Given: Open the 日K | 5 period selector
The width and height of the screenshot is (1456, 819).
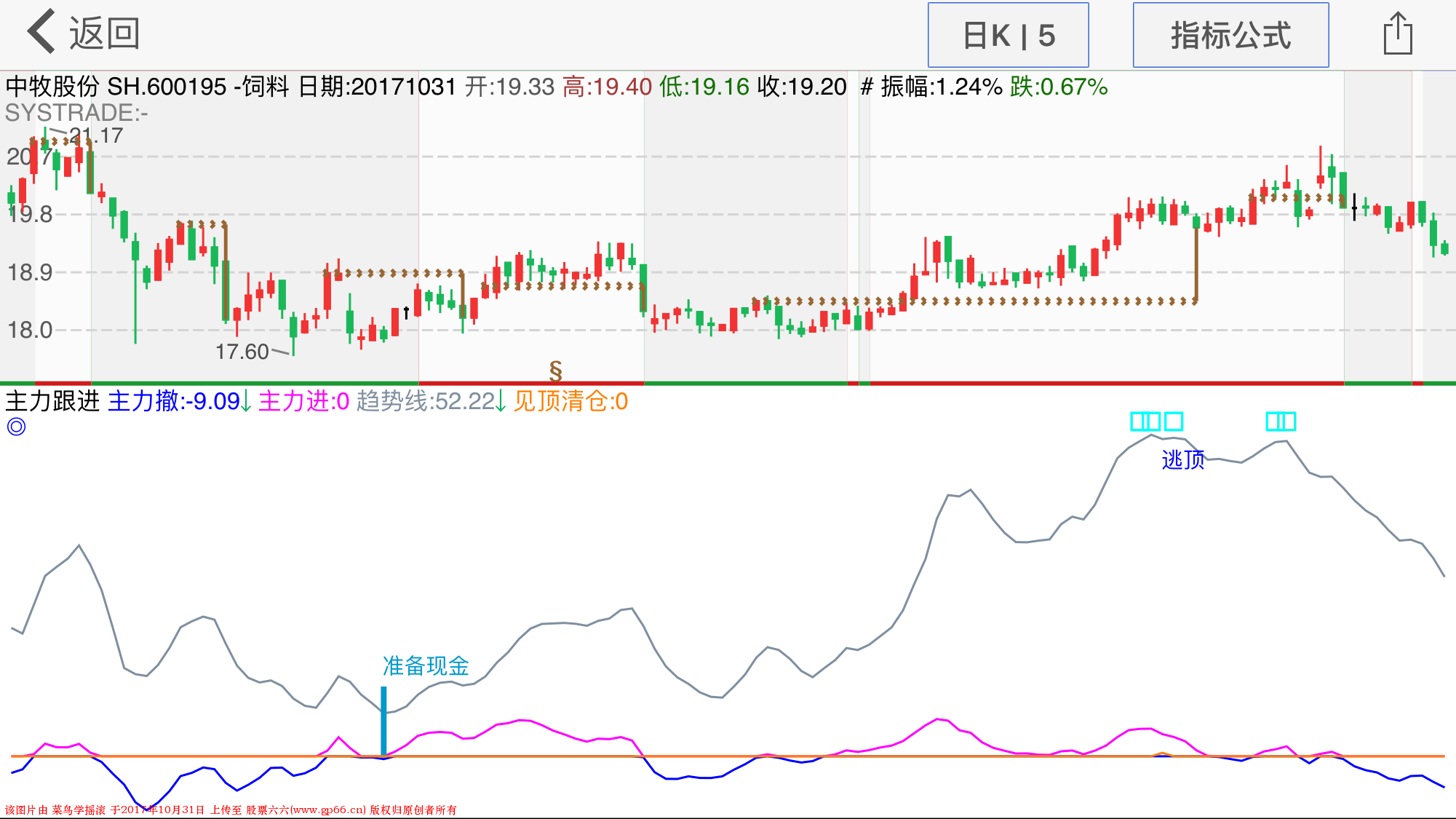Looking at the screenshot, I should tap(1008, 35).
